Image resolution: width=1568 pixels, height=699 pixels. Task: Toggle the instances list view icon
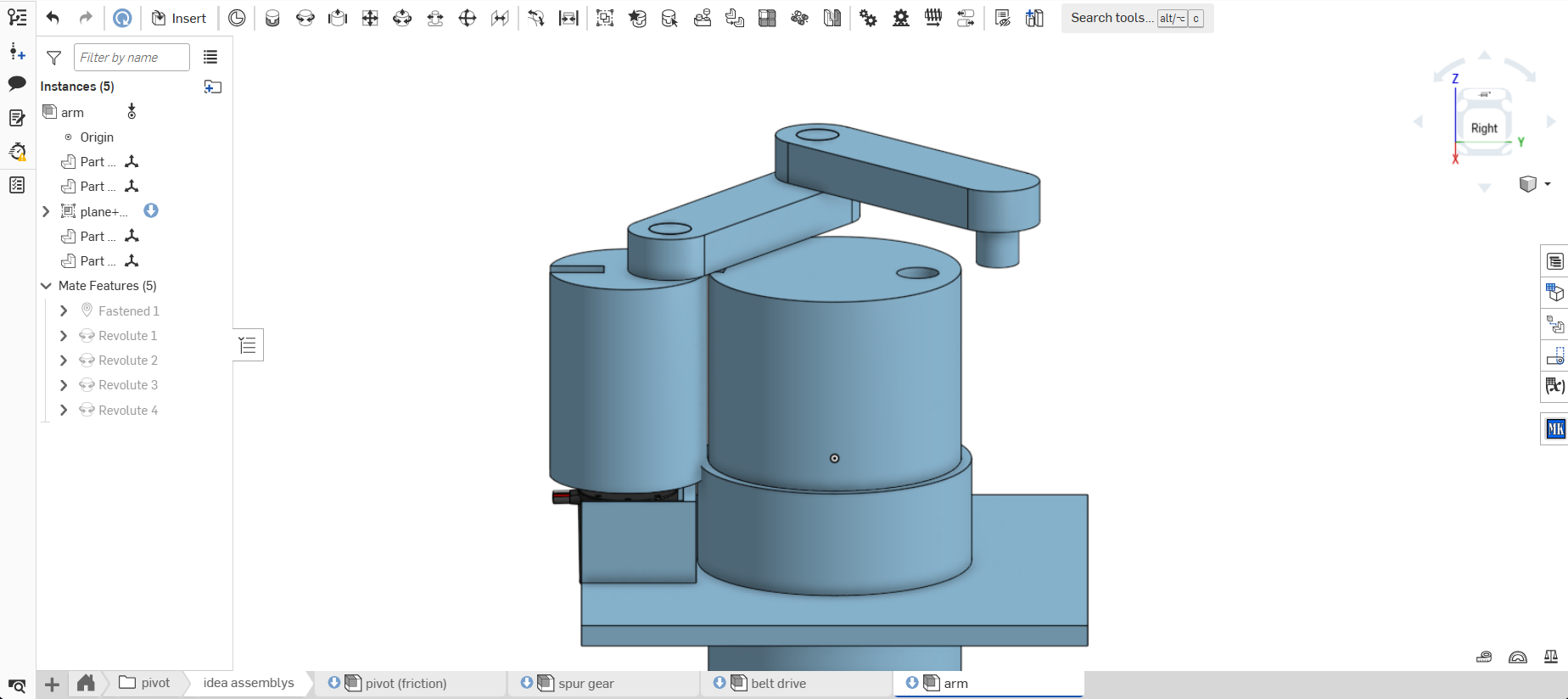210,57
